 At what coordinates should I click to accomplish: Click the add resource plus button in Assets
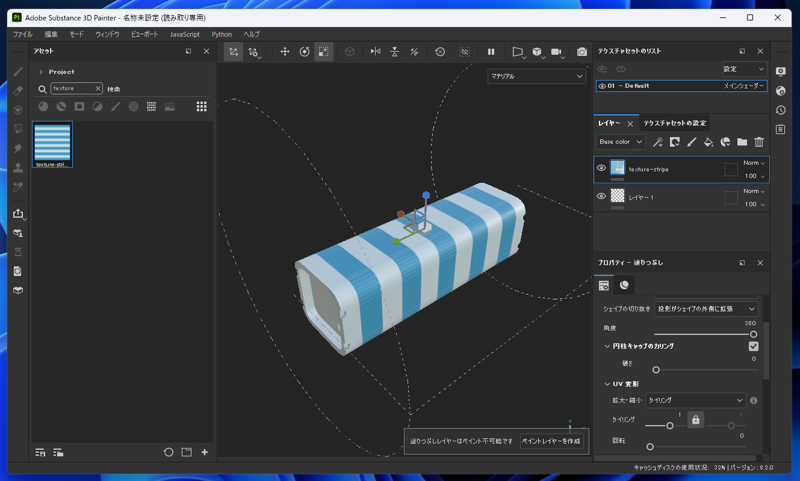[205, 452]
